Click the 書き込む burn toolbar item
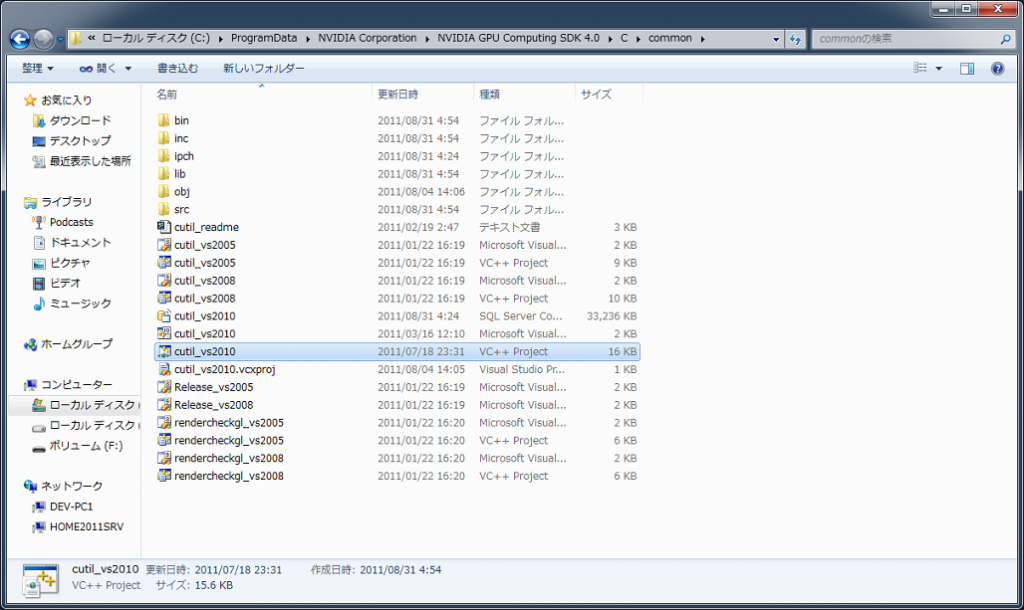 pyautogui.click(x=177, y=68)
